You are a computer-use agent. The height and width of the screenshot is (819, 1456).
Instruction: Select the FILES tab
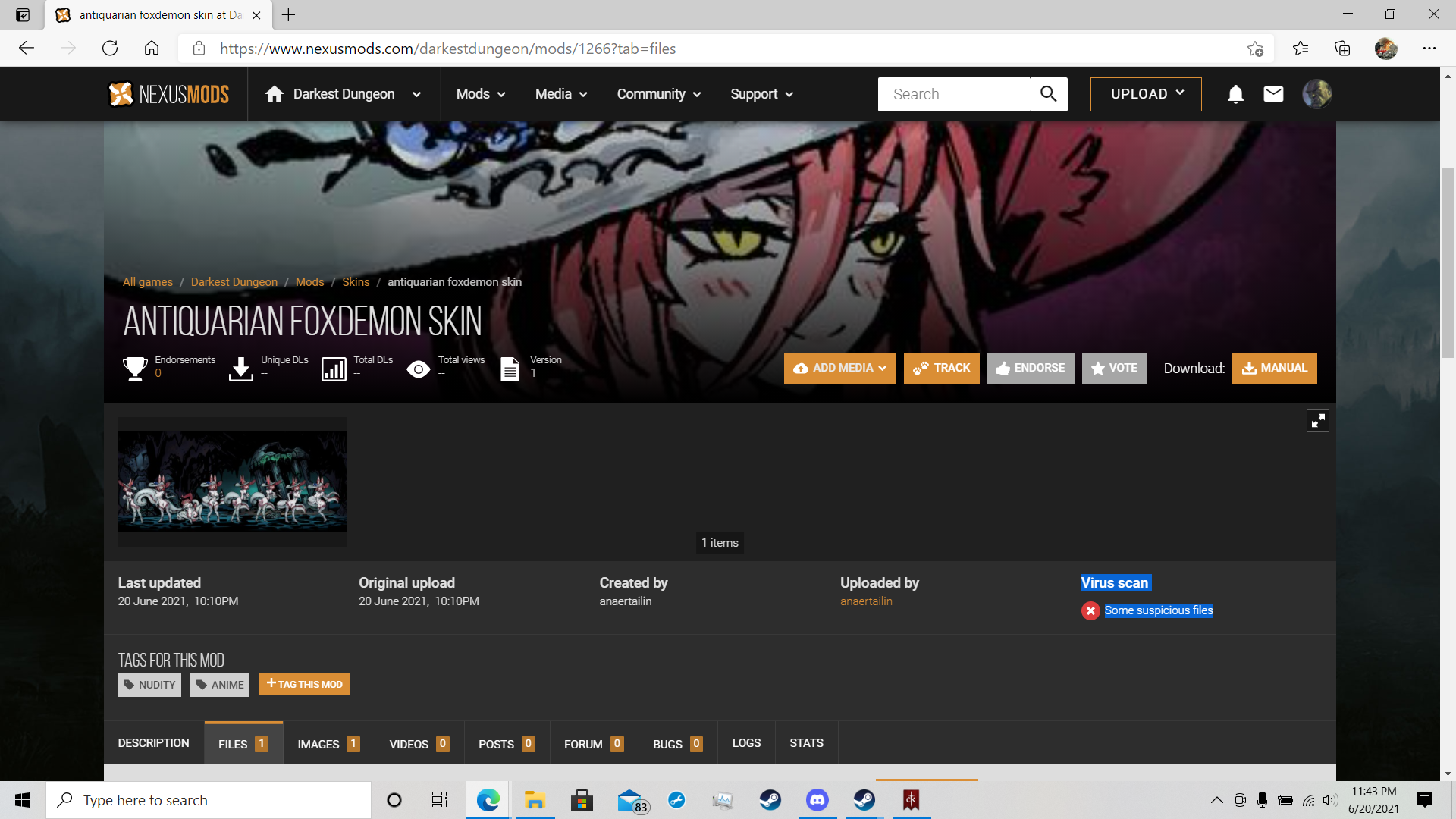coord(243,743)
